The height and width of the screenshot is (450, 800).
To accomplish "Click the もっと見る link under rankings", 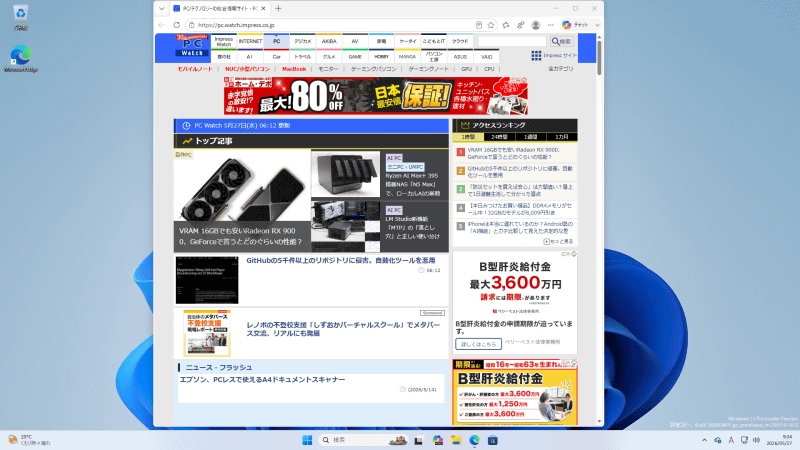I will click(558, 241).
